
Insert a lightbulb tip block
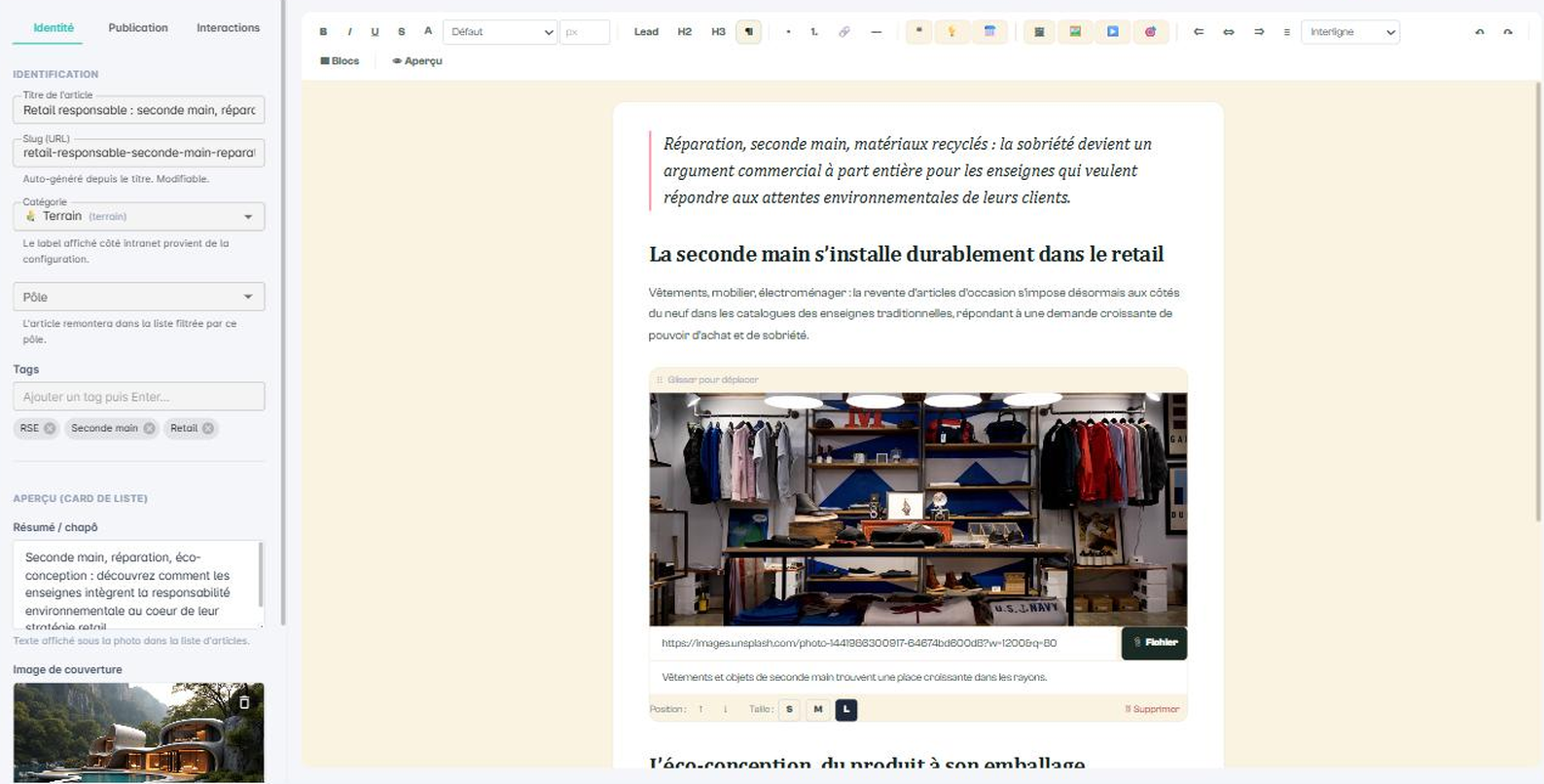pyautogui.click(x=952, y=32)
